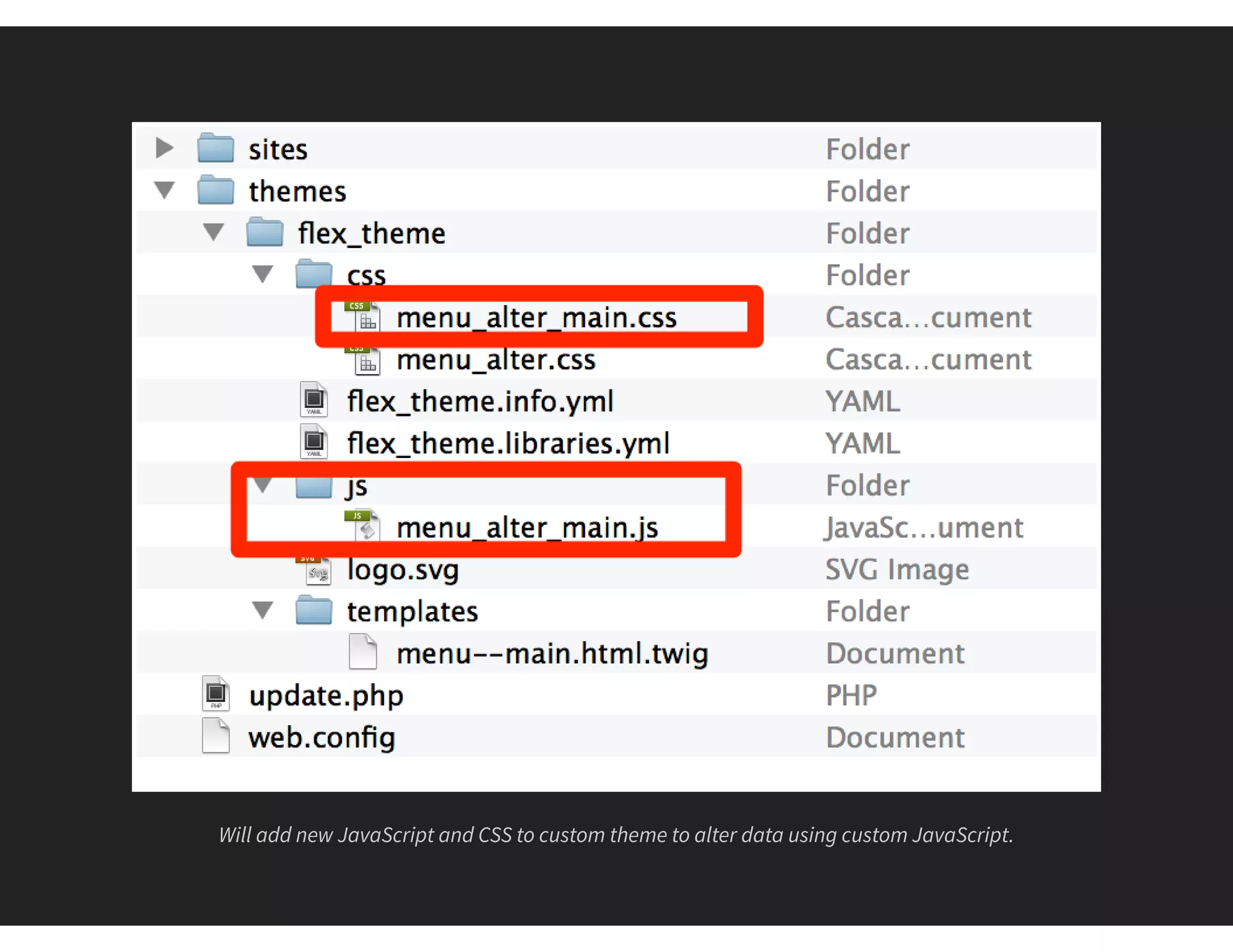
Task: Select file menu_alter.css
Action: pos(496,359)
